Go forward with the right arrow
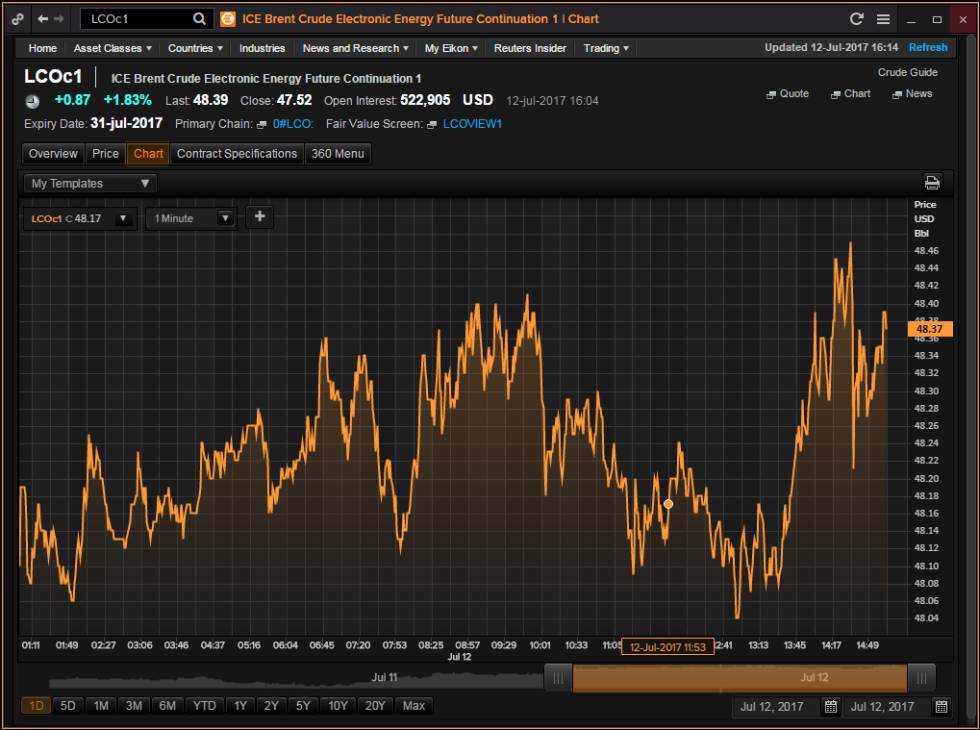This screenshot has height=730, width=980. [59, 19]
